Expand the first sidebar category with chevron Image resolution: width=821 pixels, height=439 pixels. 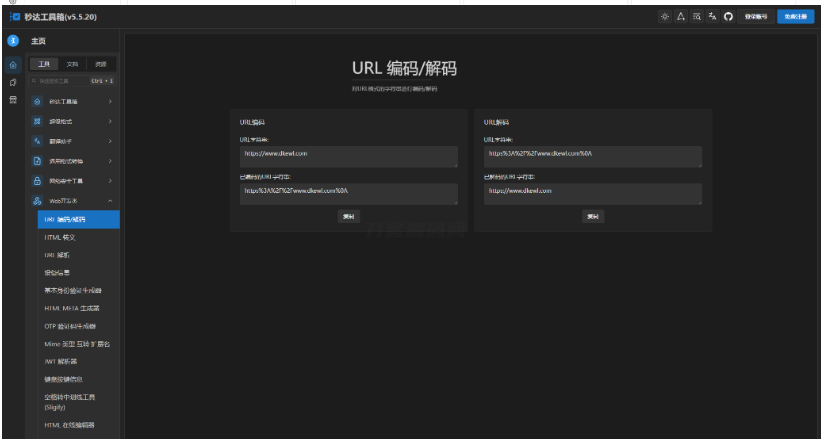[110, 101]
